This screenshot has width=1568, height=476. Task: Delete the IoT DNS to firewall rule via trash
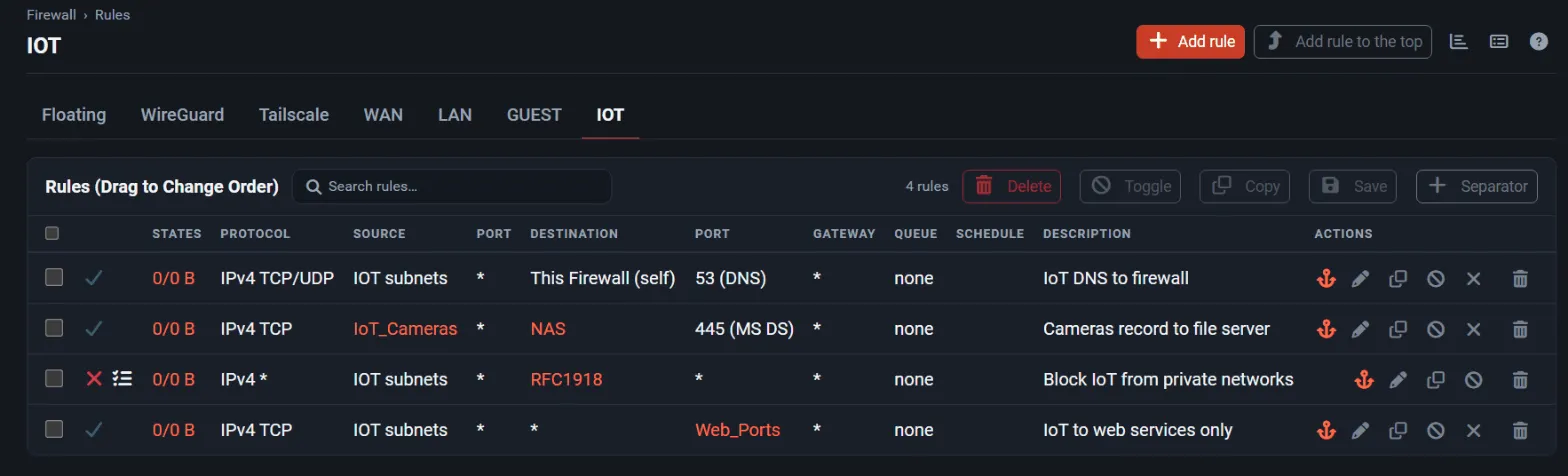(1520, 278)
